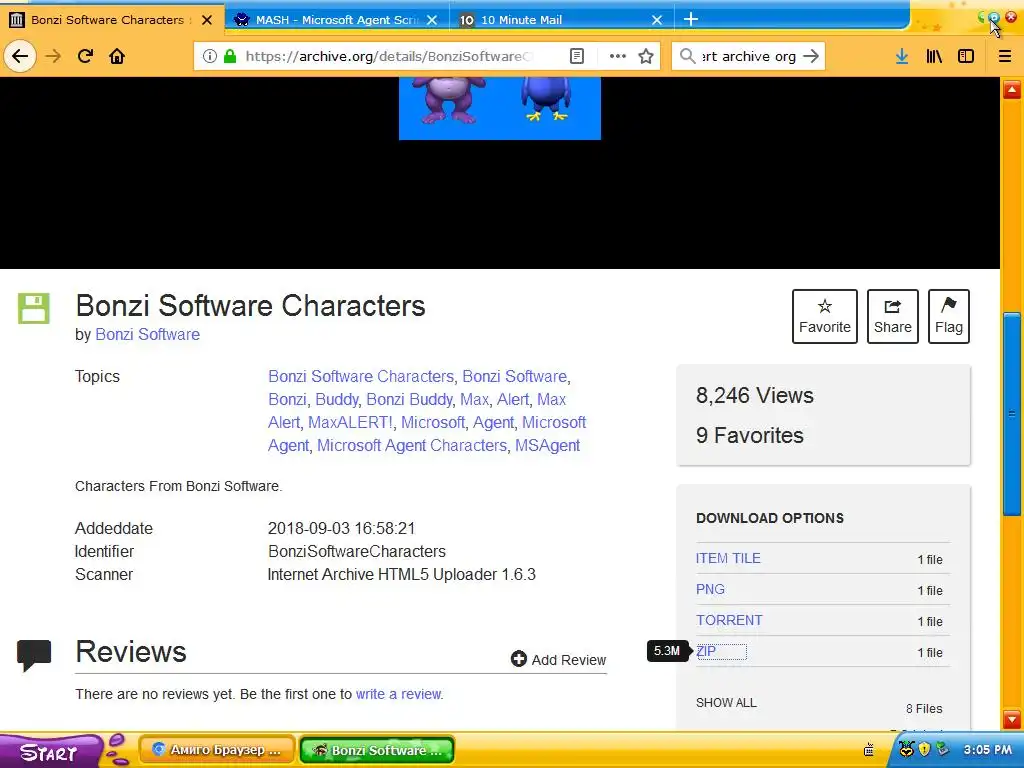Click the yellow security shield tray icon
This screenshot has height=768, width=1024.
point(924,749)
